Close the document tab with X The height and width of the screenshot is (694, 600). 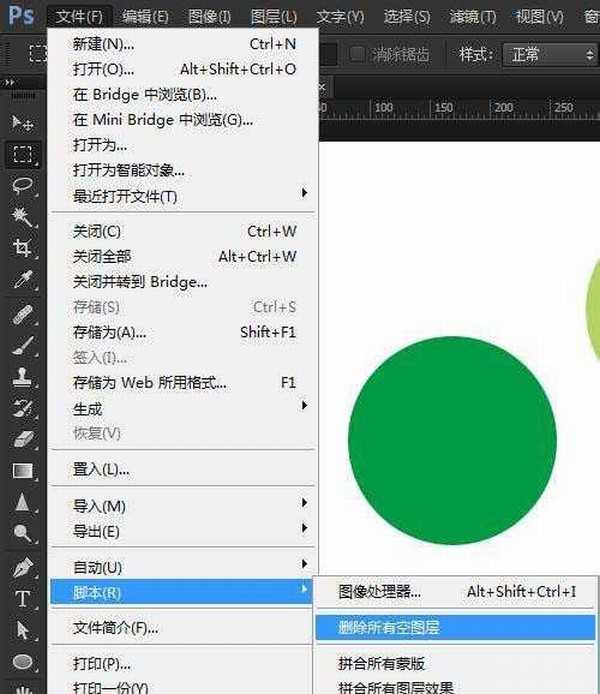[322, 87]
